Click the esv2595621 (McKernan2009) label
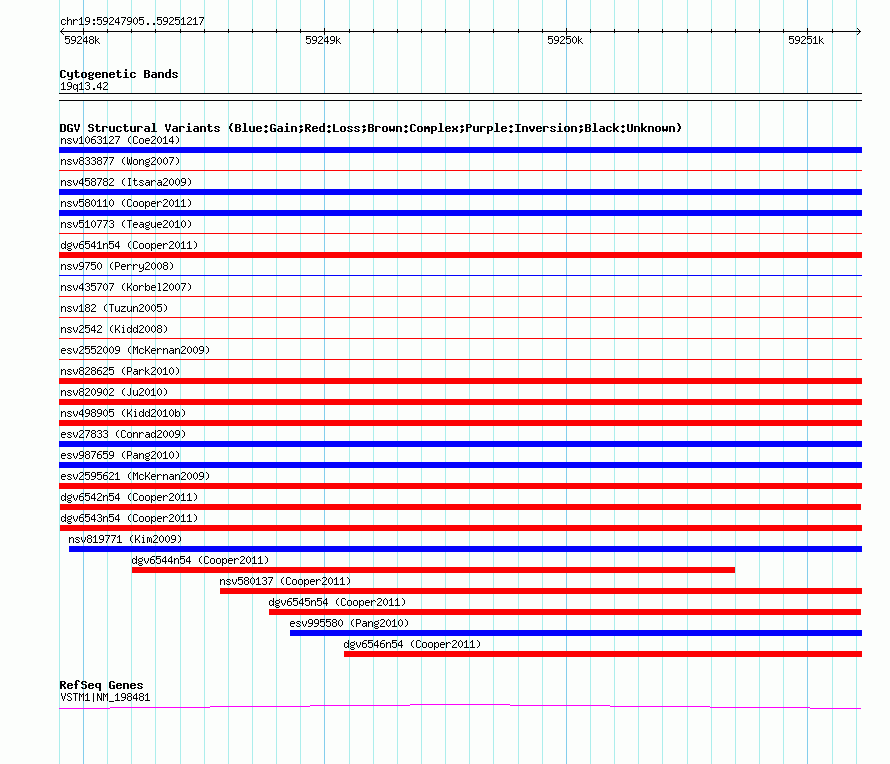890x764 pixels. coord(135,476)
